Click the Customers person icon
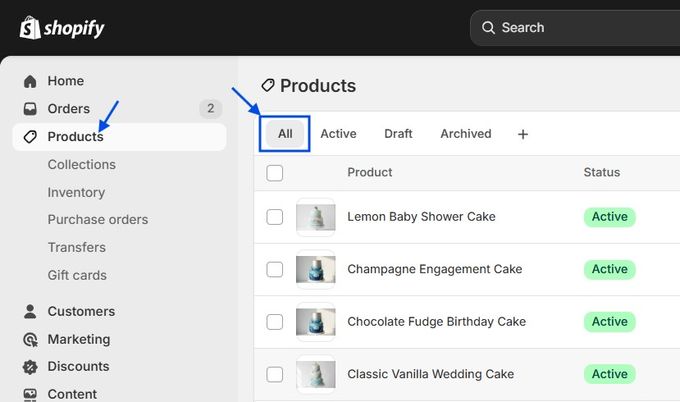 (30, 311)
